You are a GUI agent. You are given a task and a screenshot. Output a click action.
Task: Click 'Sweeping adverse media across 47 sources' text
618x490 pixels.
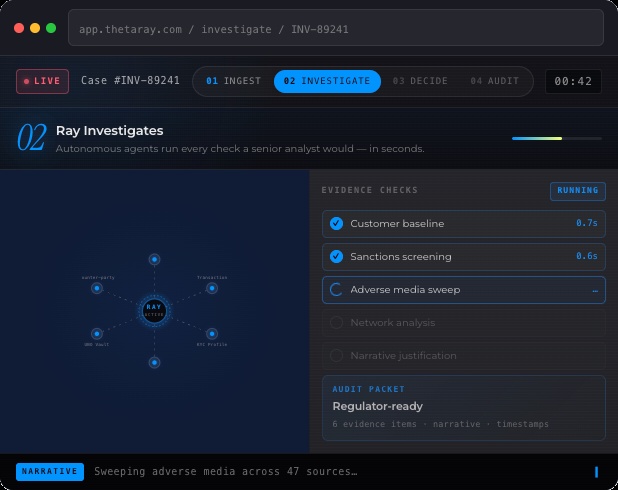(225, 471)
